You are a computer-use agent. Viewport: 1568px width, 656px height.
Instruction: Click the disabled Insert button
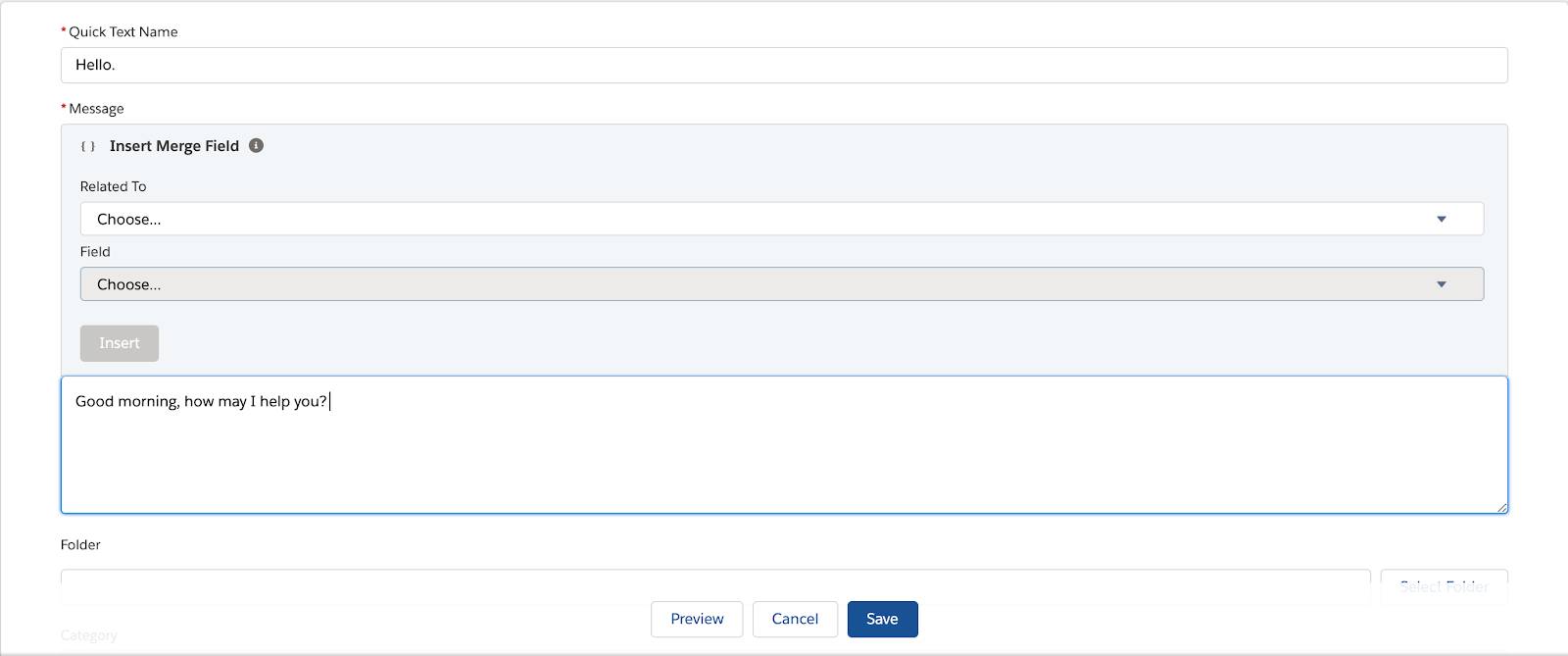(120, 343)
